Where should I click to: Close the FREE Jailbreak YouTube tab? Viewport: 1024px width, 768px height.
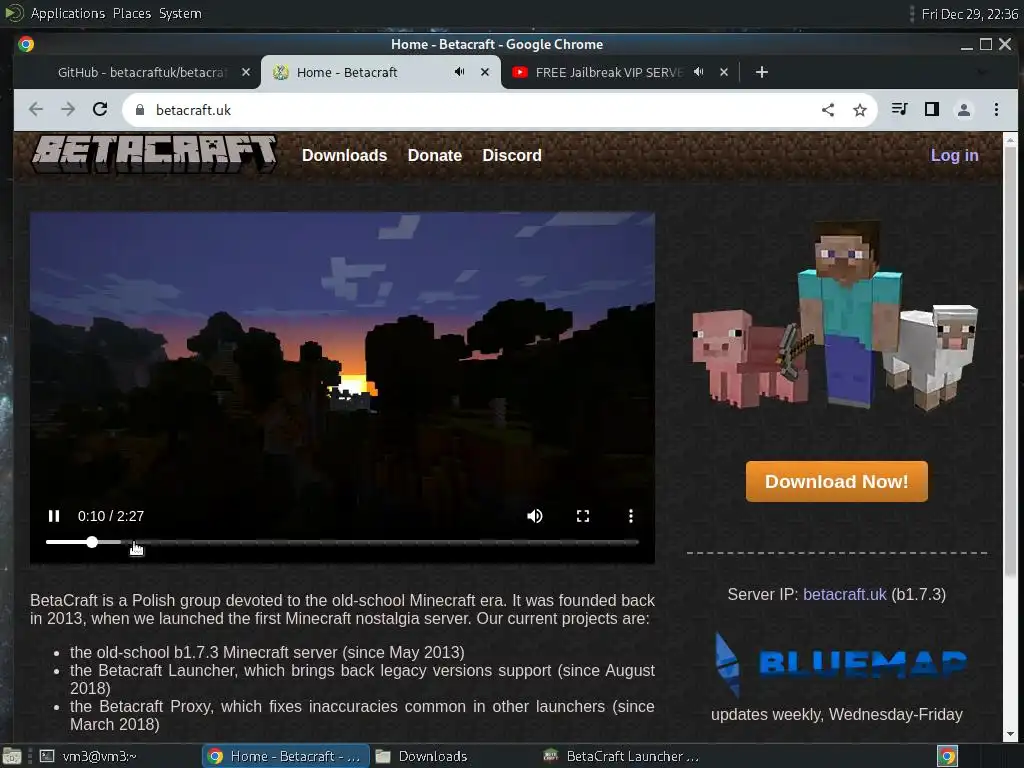coord(724,72)
